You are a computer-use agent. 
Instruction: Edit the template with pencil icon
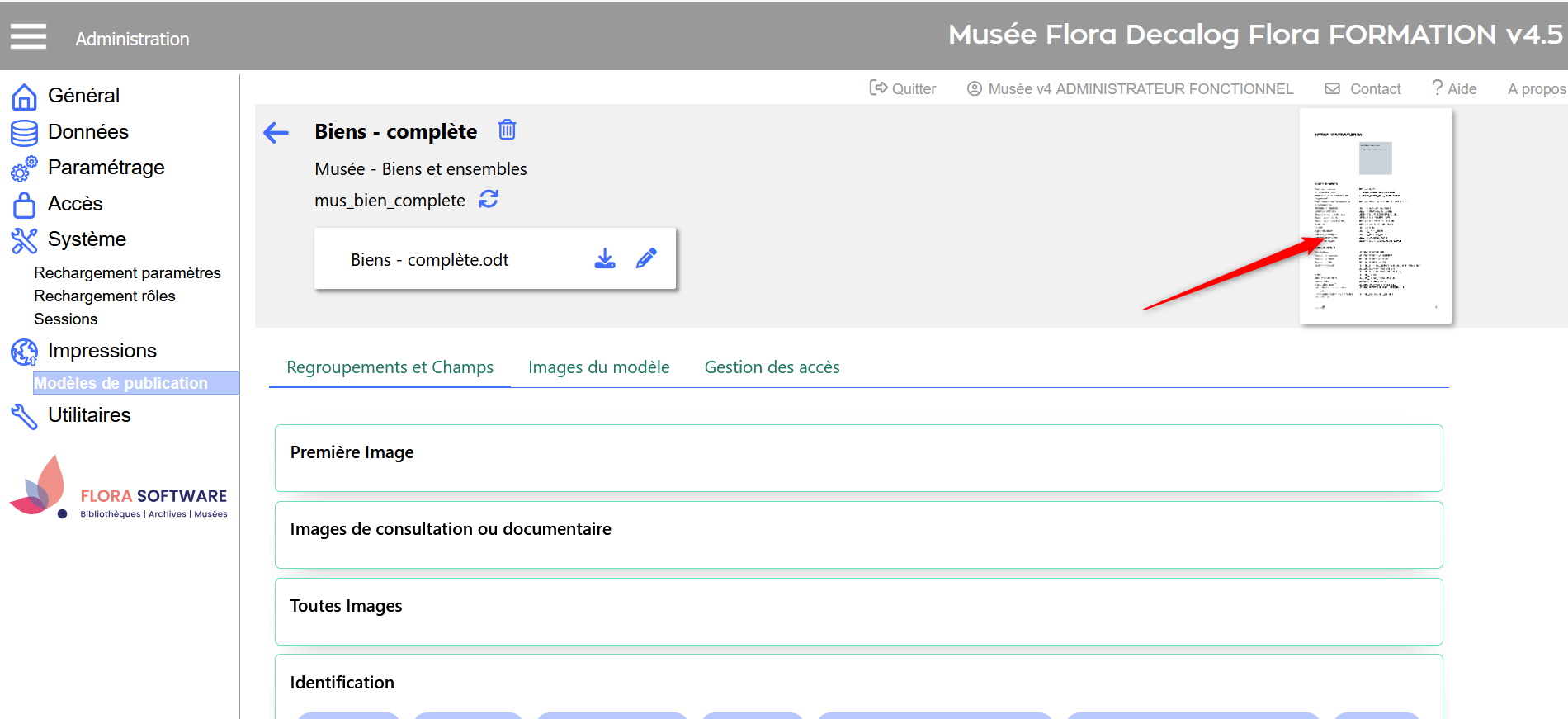point(646,259)
